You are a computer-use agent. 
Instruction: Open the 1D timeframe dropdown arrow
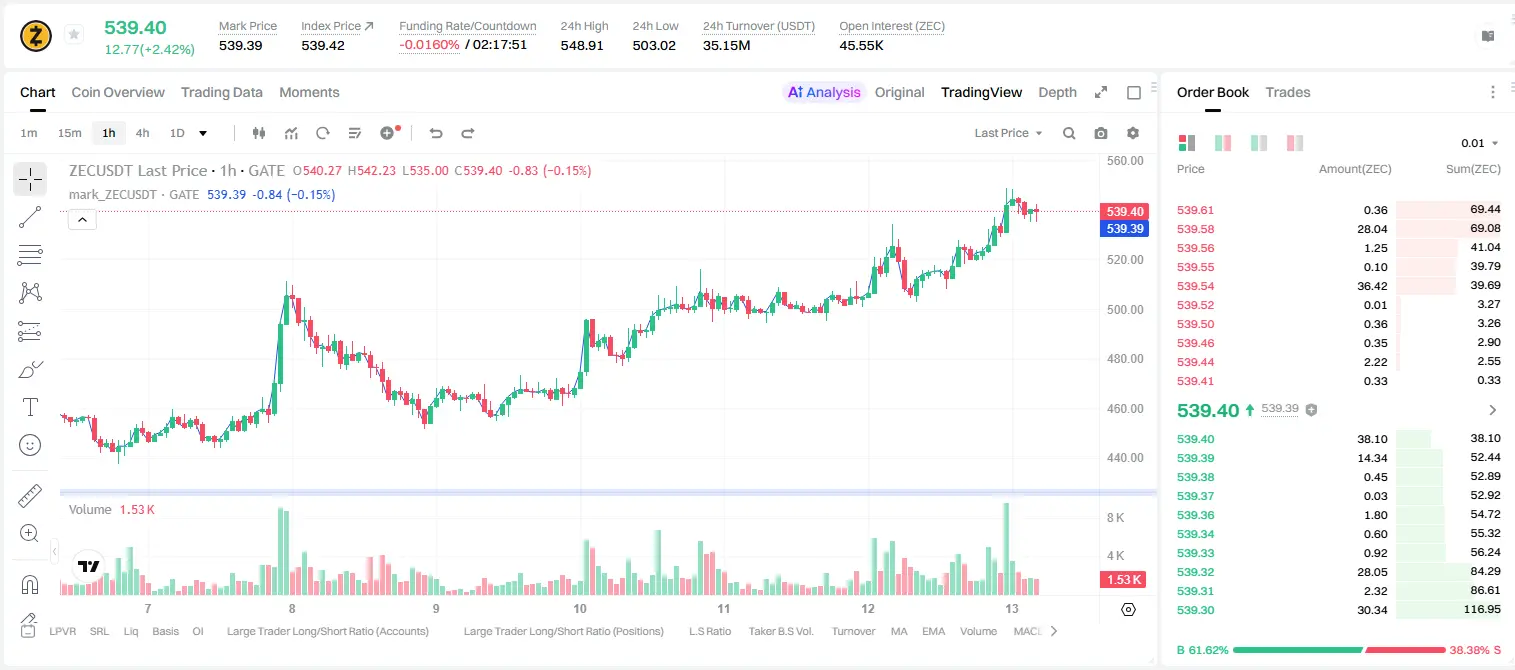[203, 133]
